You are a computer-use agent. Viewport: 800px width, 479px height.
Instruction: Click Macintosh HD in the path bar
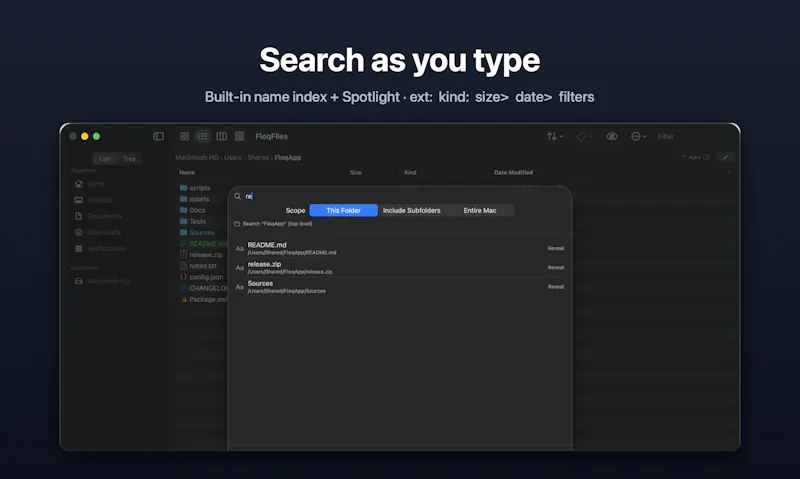point(197,158)
